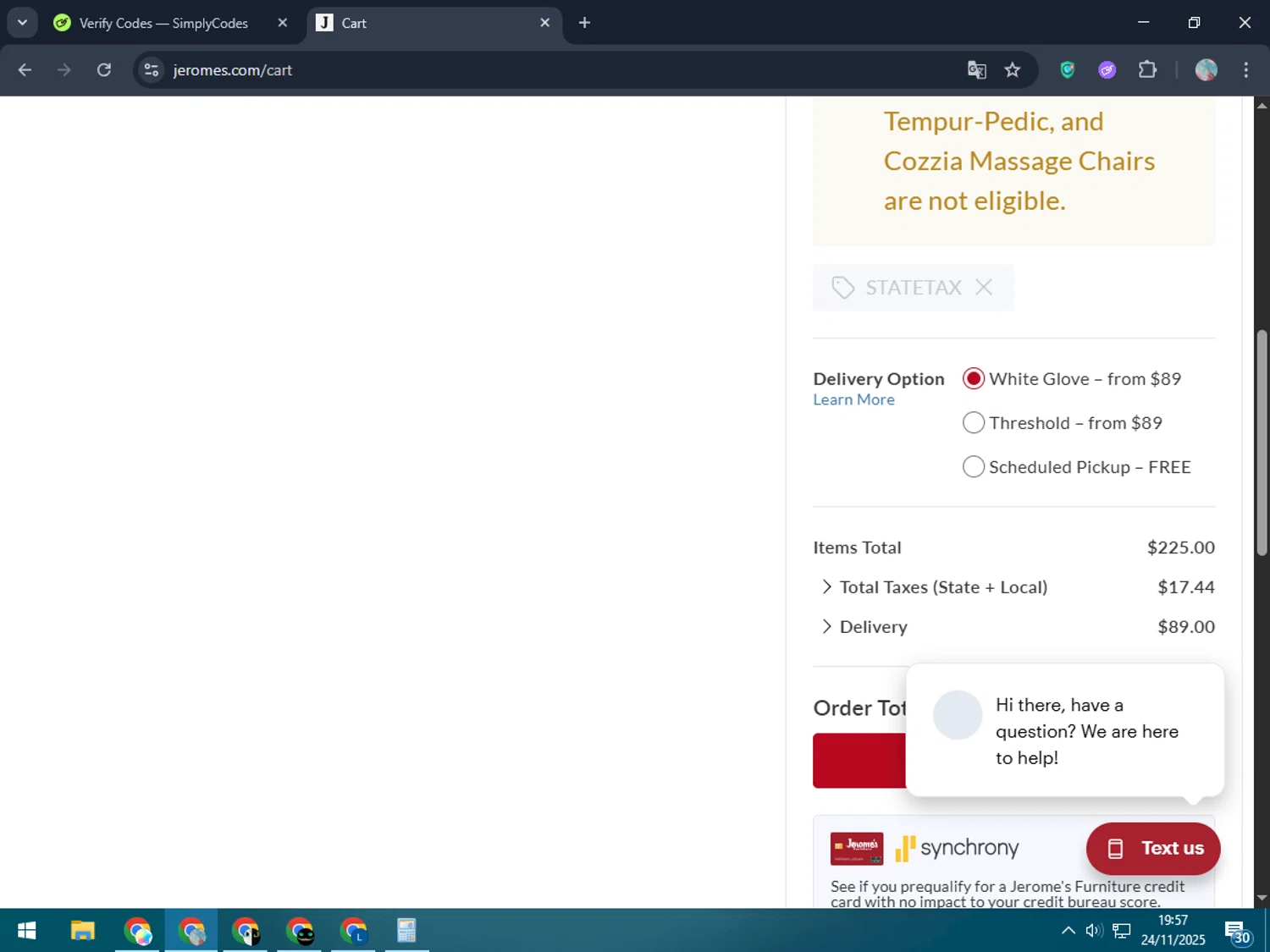
Task: Click the page vertical scrollbar thumb
Action: click(1262, 443)
